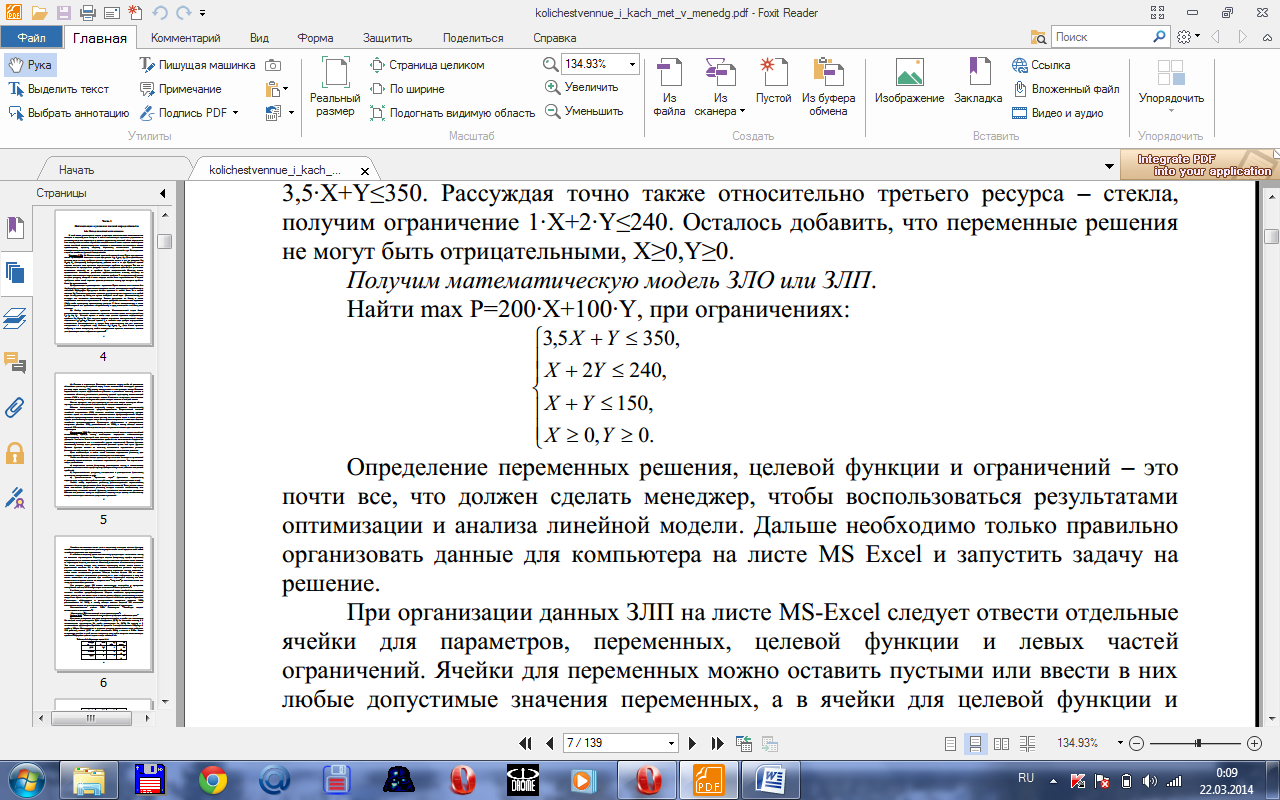
Task: Jump to the first page
Action: 526,744
